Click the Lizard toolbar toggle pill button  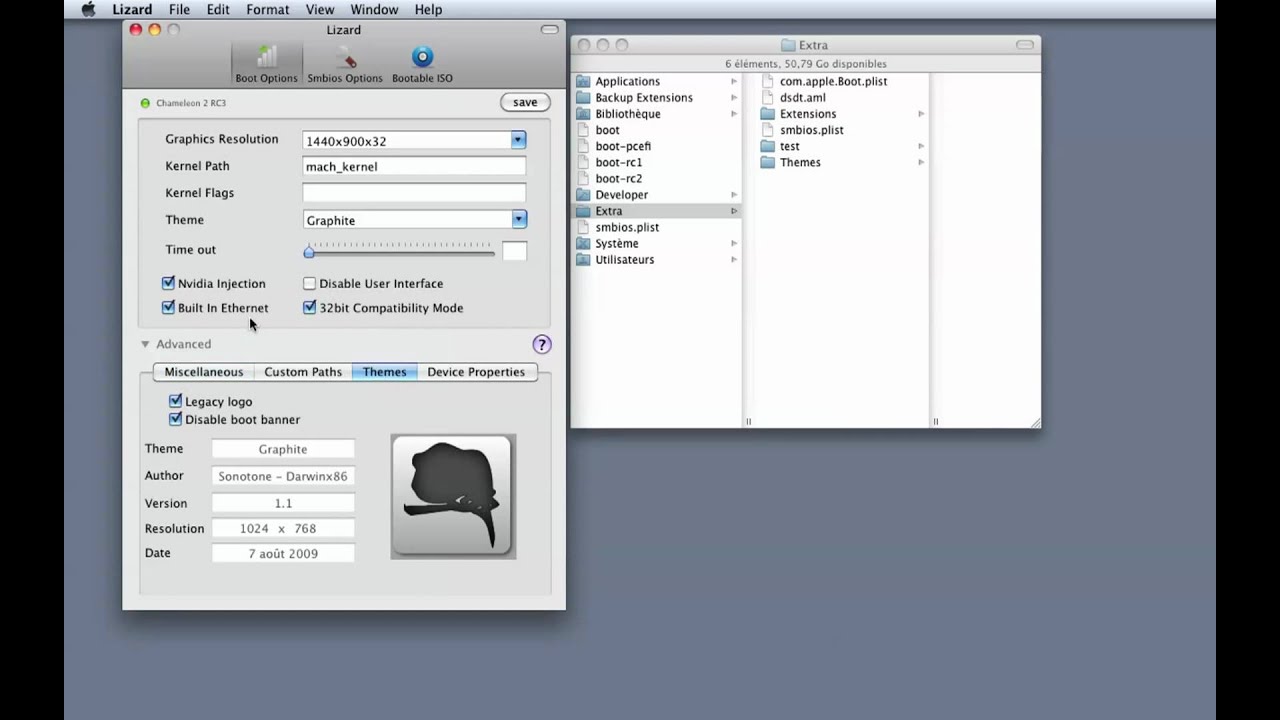pos(549,30)
